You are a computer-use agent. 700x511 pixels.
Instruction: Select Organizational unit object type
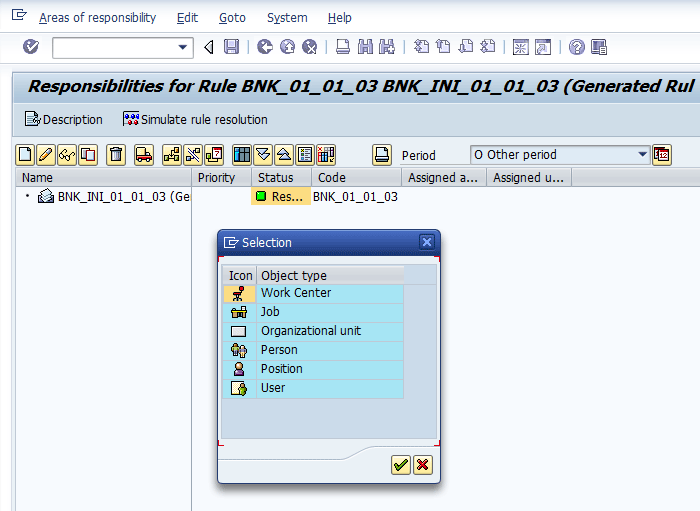tap(313, 331)
